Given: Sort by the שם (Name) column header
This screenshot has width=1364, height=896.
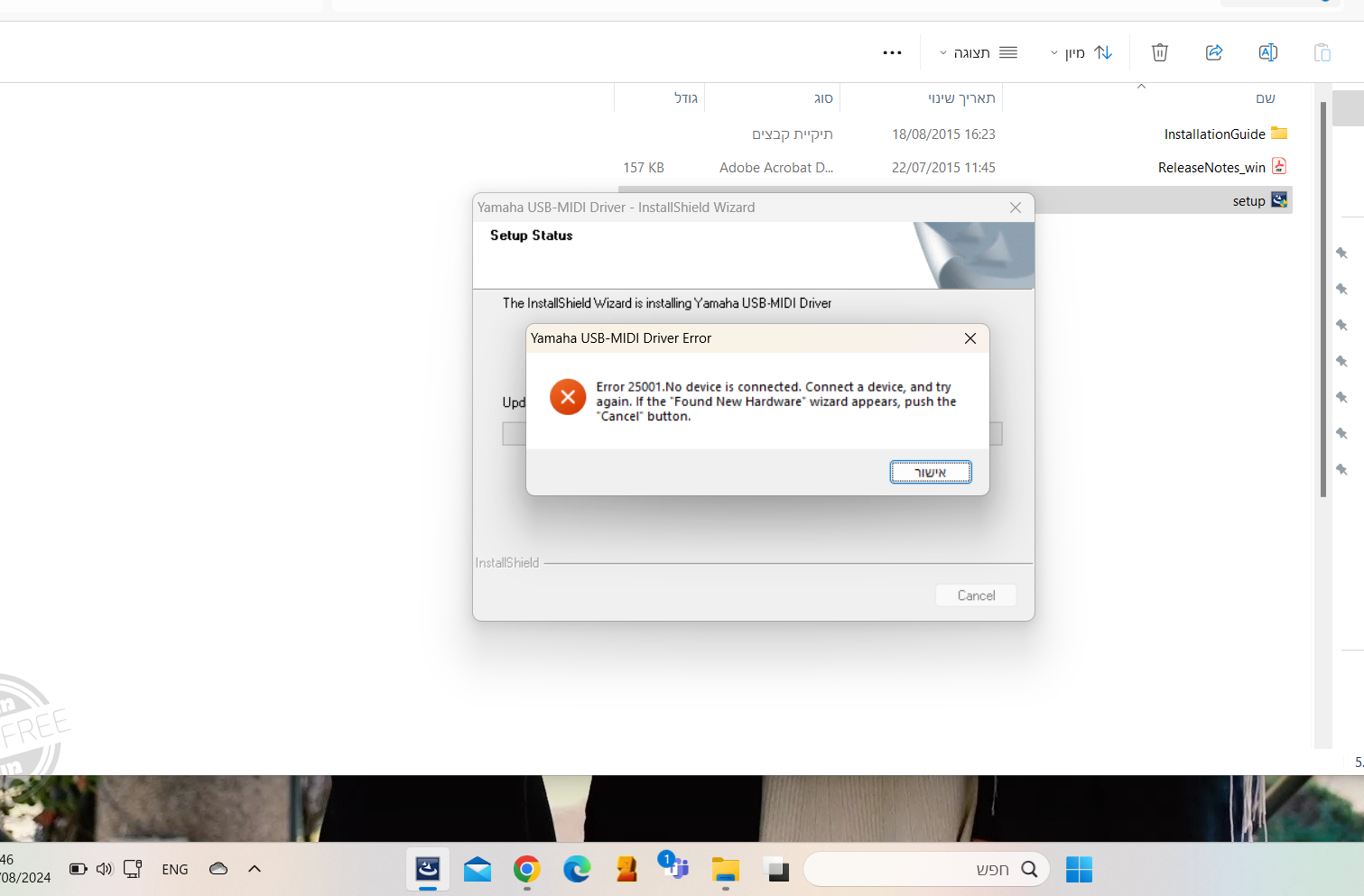Looking at the screenshot, I should click(1265, 98).
